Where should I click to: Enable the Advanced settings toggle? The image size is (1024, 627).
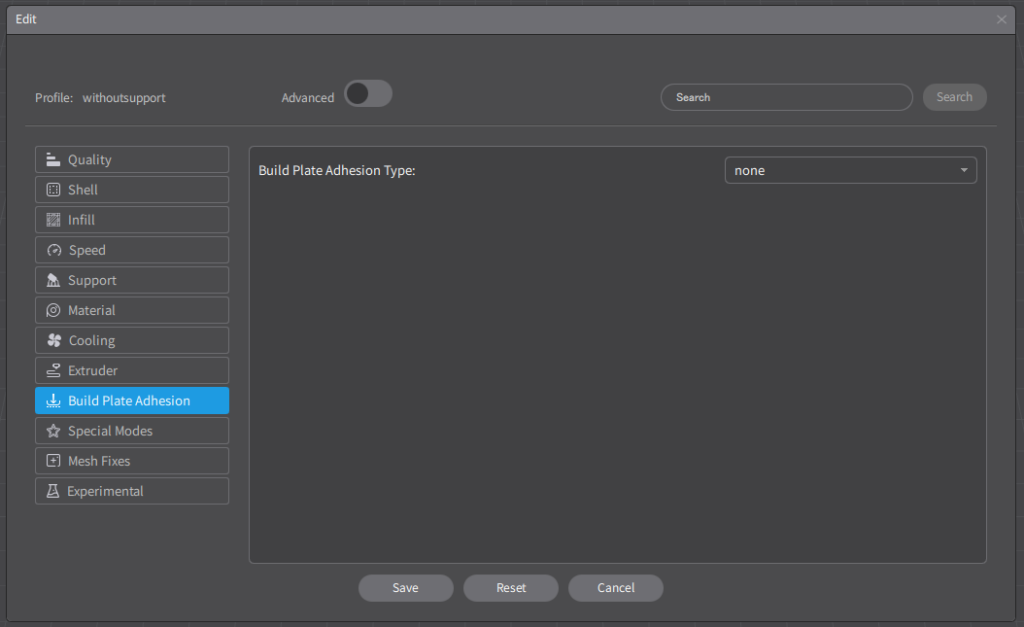click(x=368, y=95)
